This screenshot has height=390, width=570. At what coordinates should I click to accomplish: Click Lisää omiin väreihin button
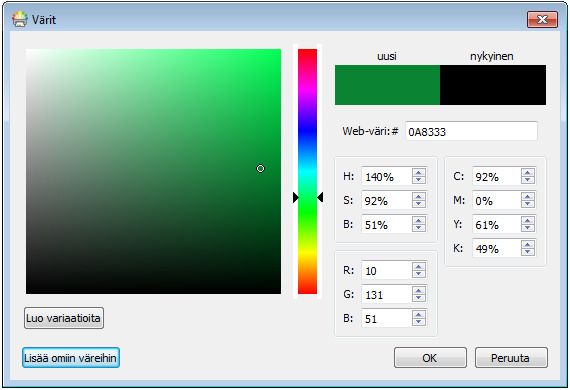(71, 358)
